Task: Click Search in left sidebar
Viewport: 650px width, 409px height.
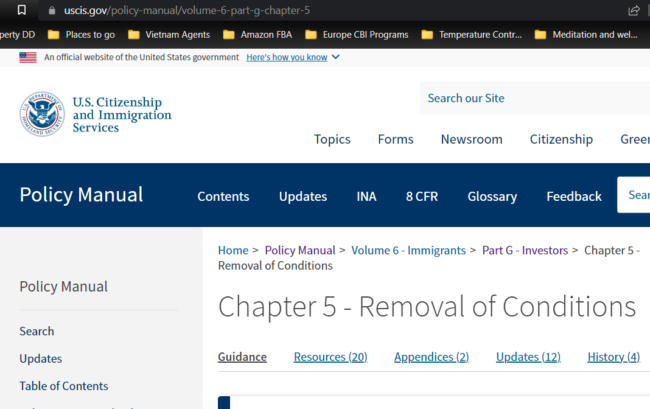Action: 36,331
